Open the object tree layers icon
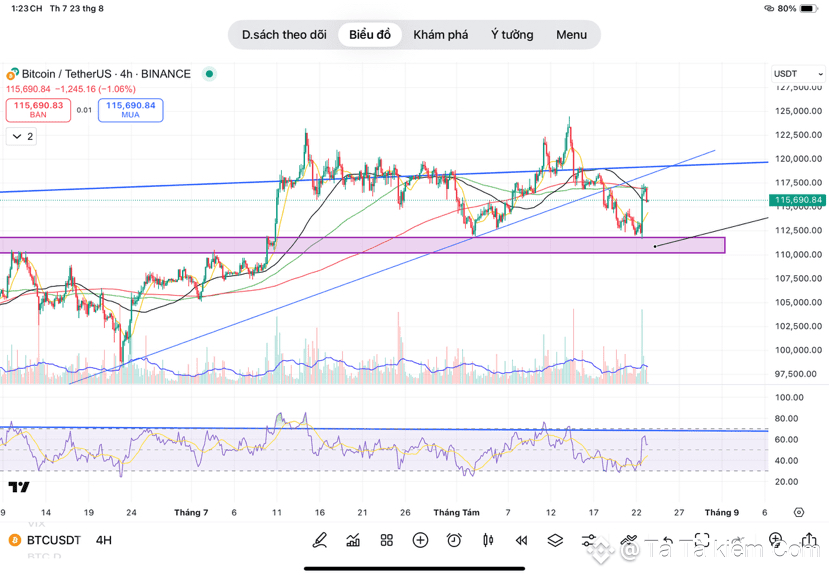This screenshot has height=576, width=829. (x=555, y=540)
